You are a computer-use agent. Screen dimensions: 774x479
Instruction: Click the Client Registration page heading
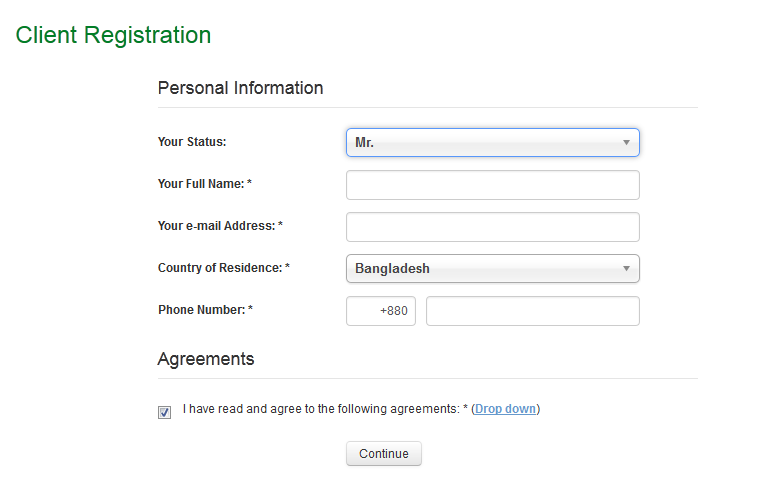114,35
